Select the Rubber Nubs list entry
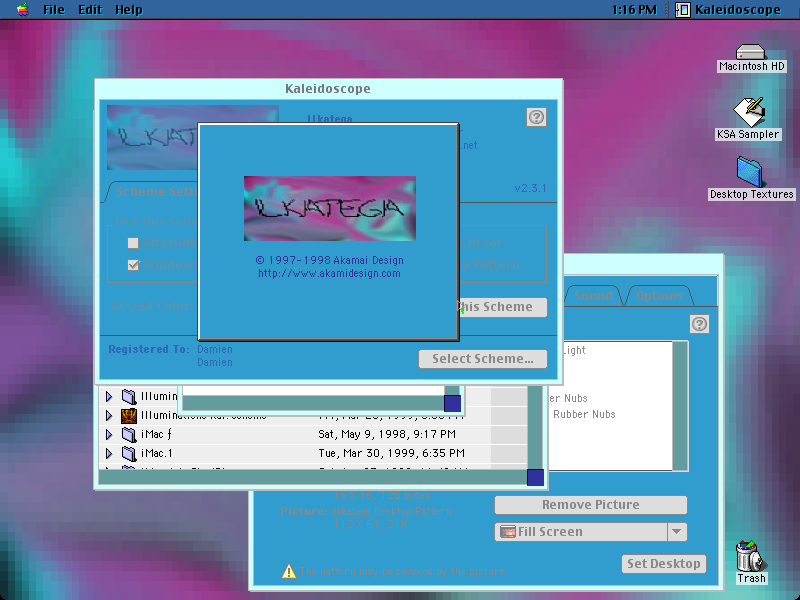The width and height of the screenshot is (800, 600). click(584, 414)
